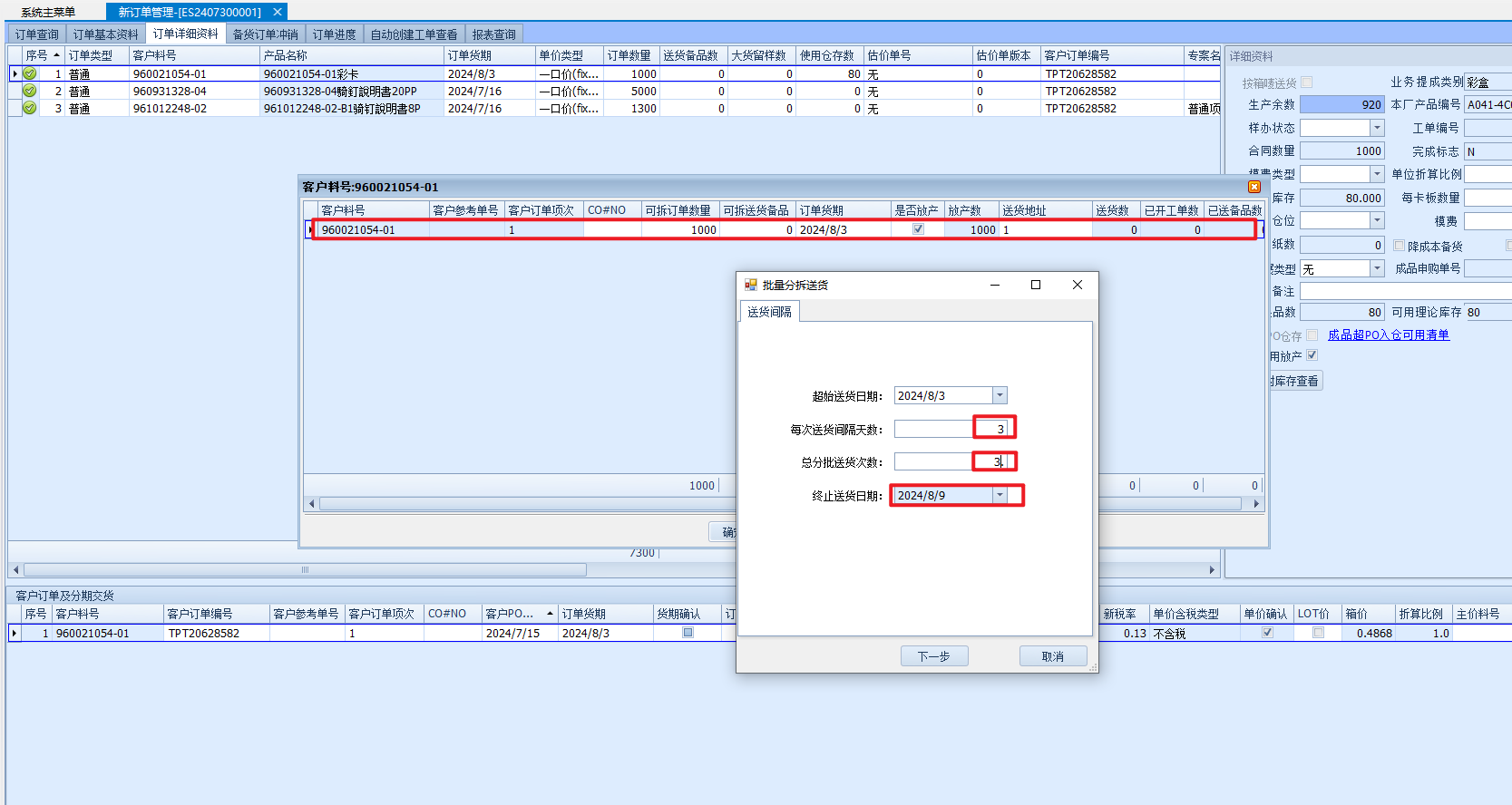Viewport: 1512px width, 805px height.
Task: Maximize the 批量分拆送货 dialog
Action: tap(1036, 285)
